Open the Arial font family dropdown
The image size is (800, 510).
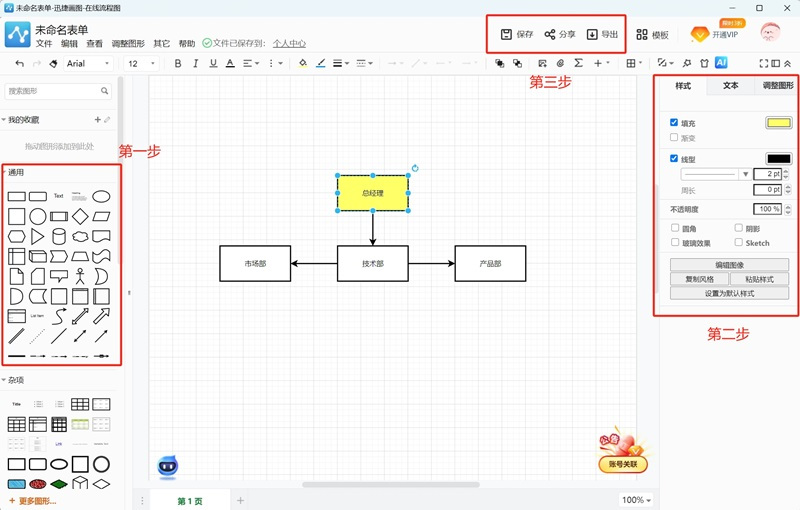[x=88, y=63]
